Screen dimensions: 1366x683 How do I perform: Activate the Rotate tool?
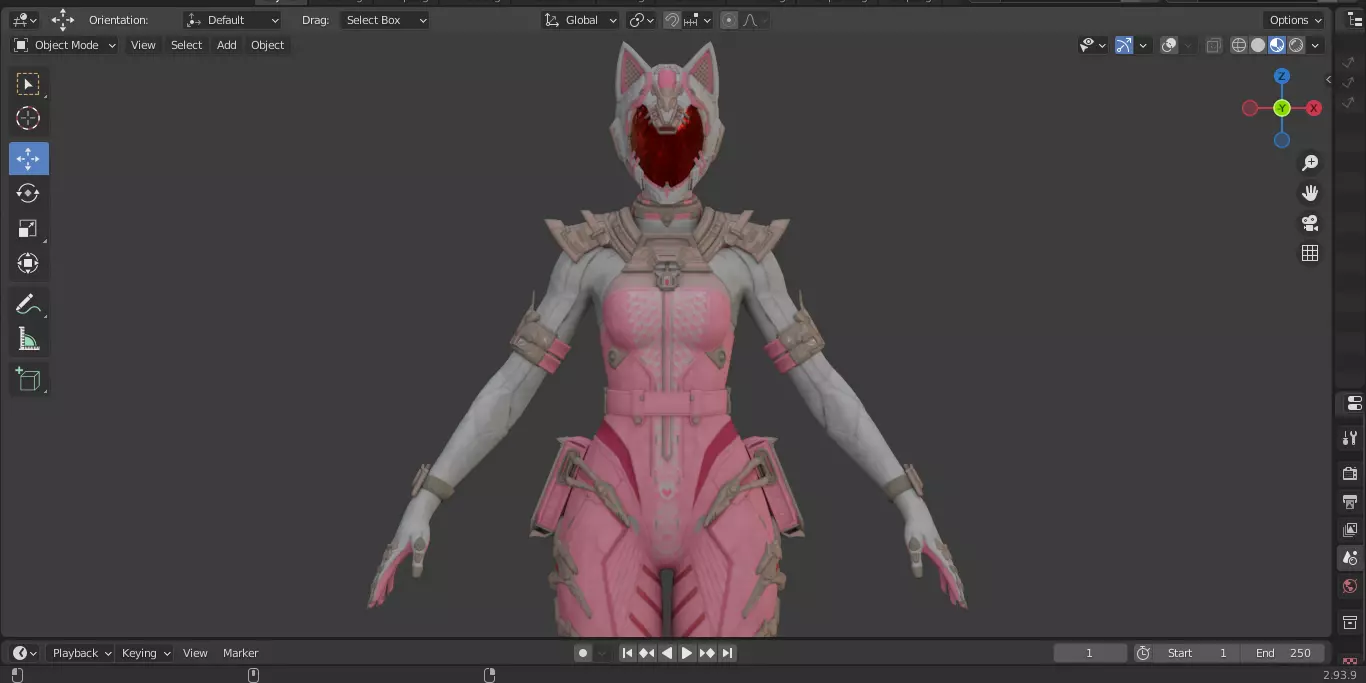click(x=28, y=193)
